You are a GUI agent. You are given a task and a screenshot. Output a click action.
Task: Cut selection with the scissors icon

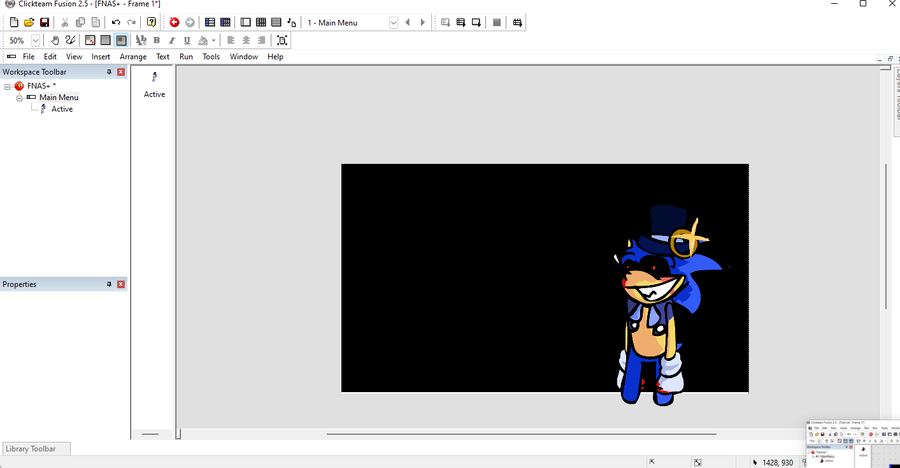[x=65, y=22]
